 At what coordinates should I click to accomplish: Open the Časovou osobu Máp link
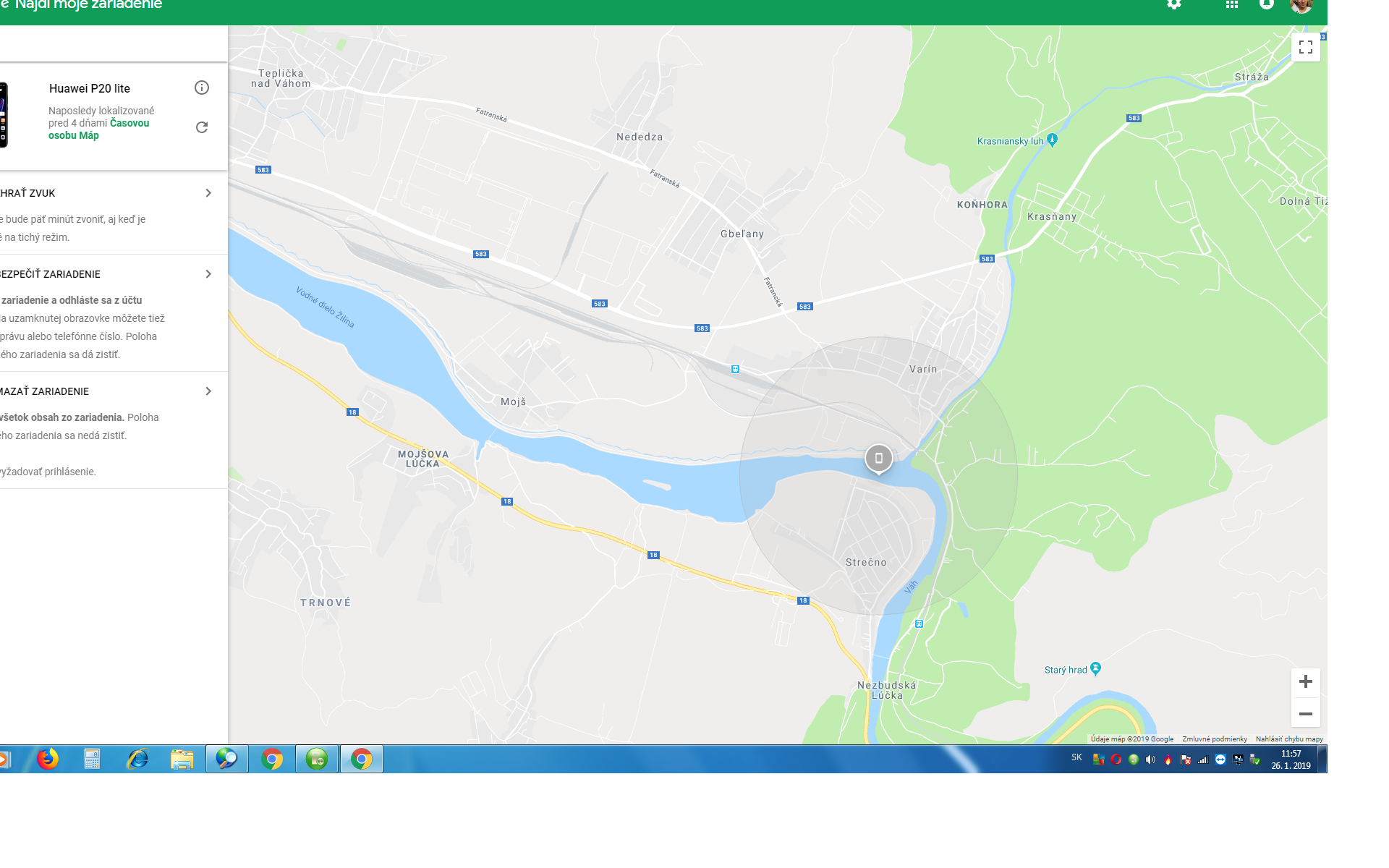(99, 129)
